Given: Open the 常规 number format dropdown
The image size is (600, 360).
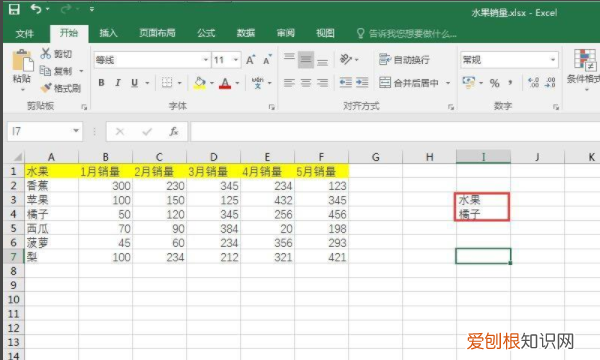Looking at the screenshot, I should coord(553,60).
